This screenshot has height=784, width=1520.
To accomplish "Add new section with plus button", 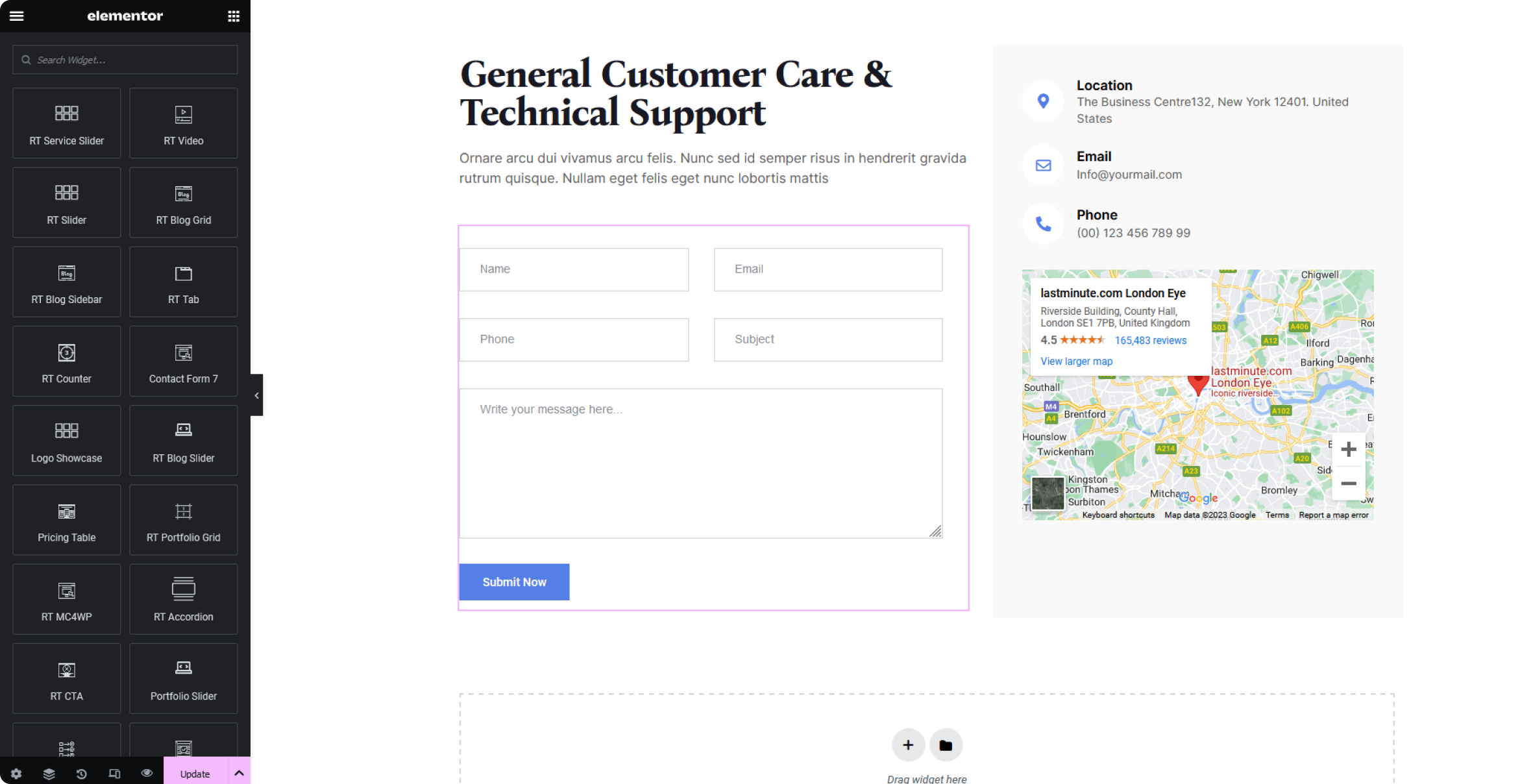I will [x=908, y=745].
